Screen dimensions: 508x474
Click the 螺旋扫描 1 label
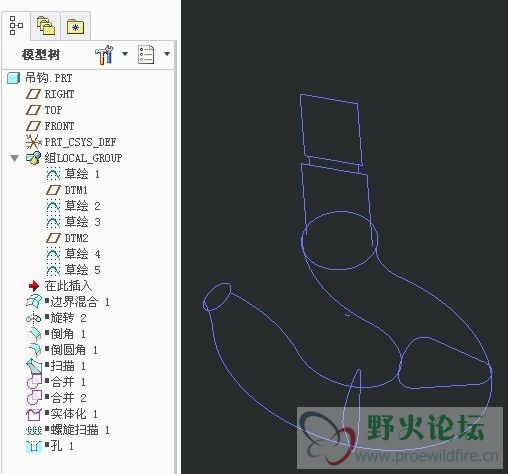click(x=80, y=430)
